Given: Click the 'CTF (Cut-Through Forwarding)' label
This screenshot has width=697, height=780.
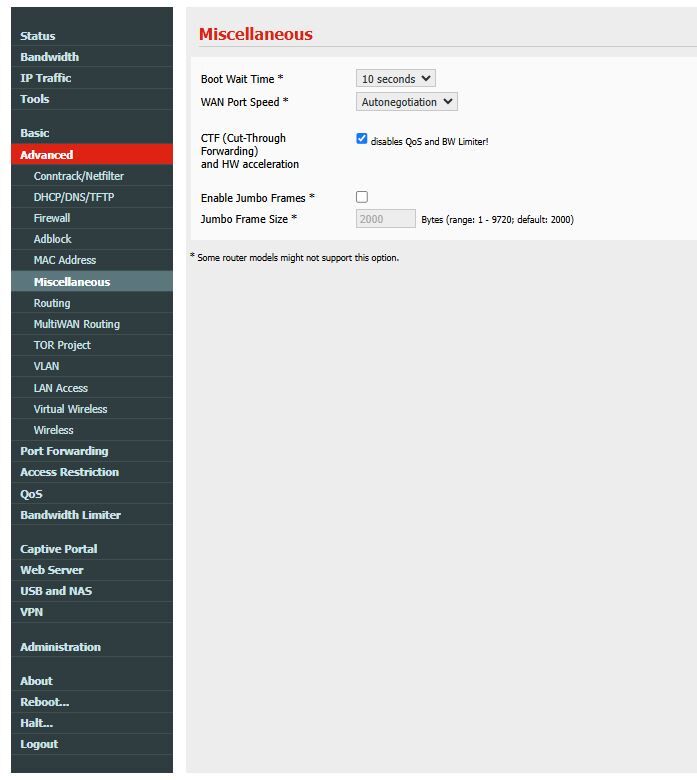Looking at the screenshot, I should click(x=243, y=144).
